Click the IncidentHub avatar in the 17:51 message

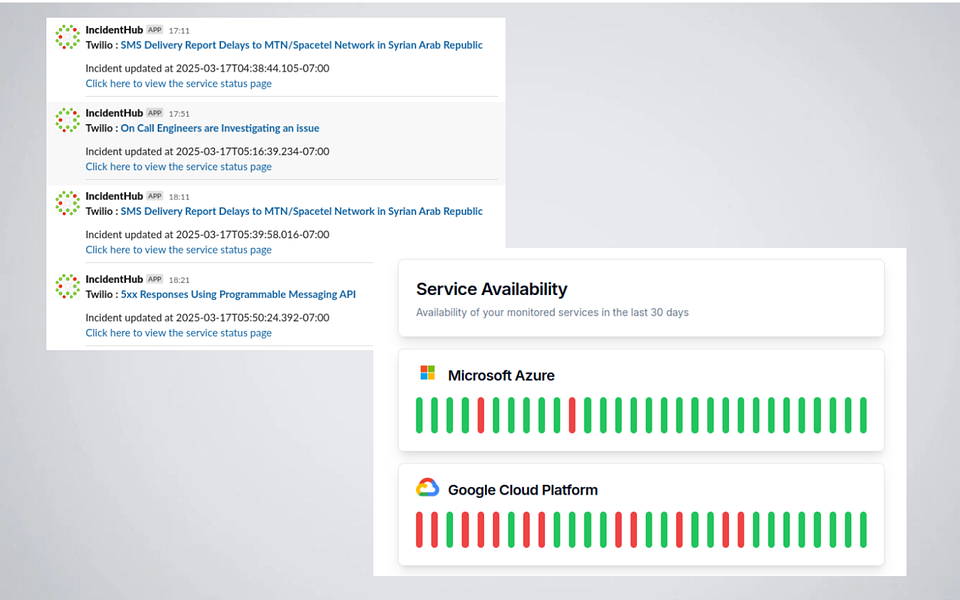67,120
